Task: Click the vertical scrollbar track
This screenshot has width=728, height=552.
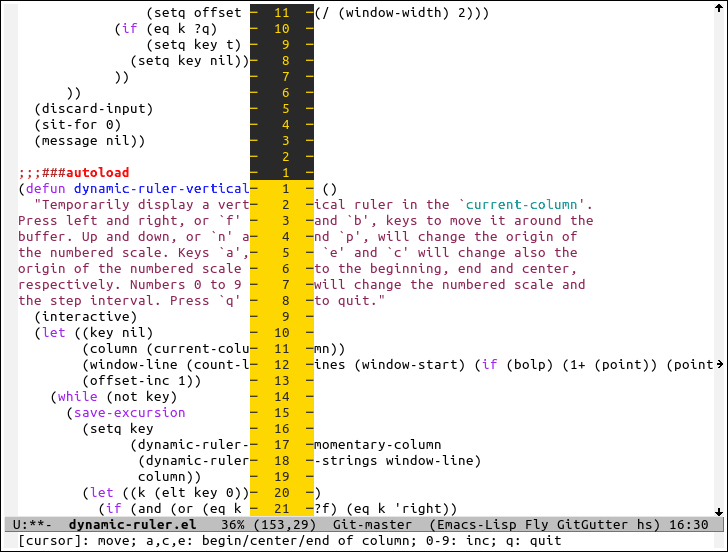Action: (719, 260)
